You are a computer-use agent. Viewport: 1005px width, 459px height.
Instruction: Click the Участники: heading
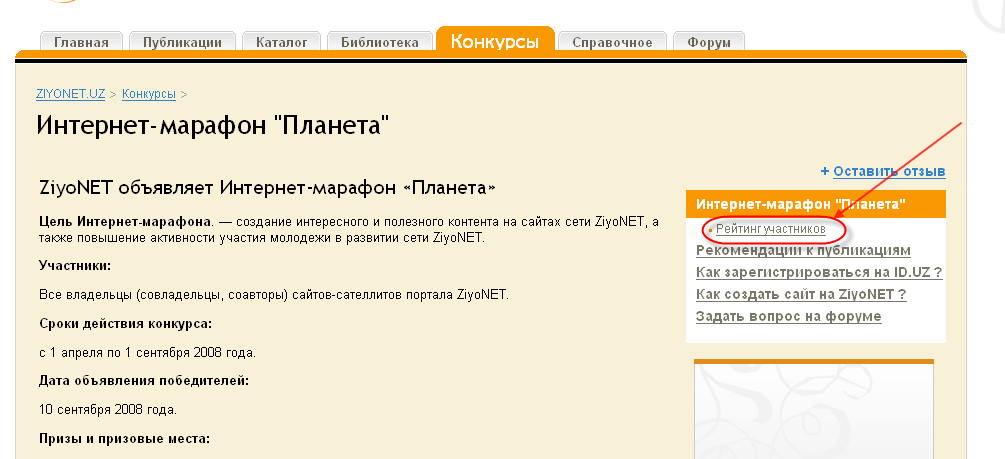[75, 265]
